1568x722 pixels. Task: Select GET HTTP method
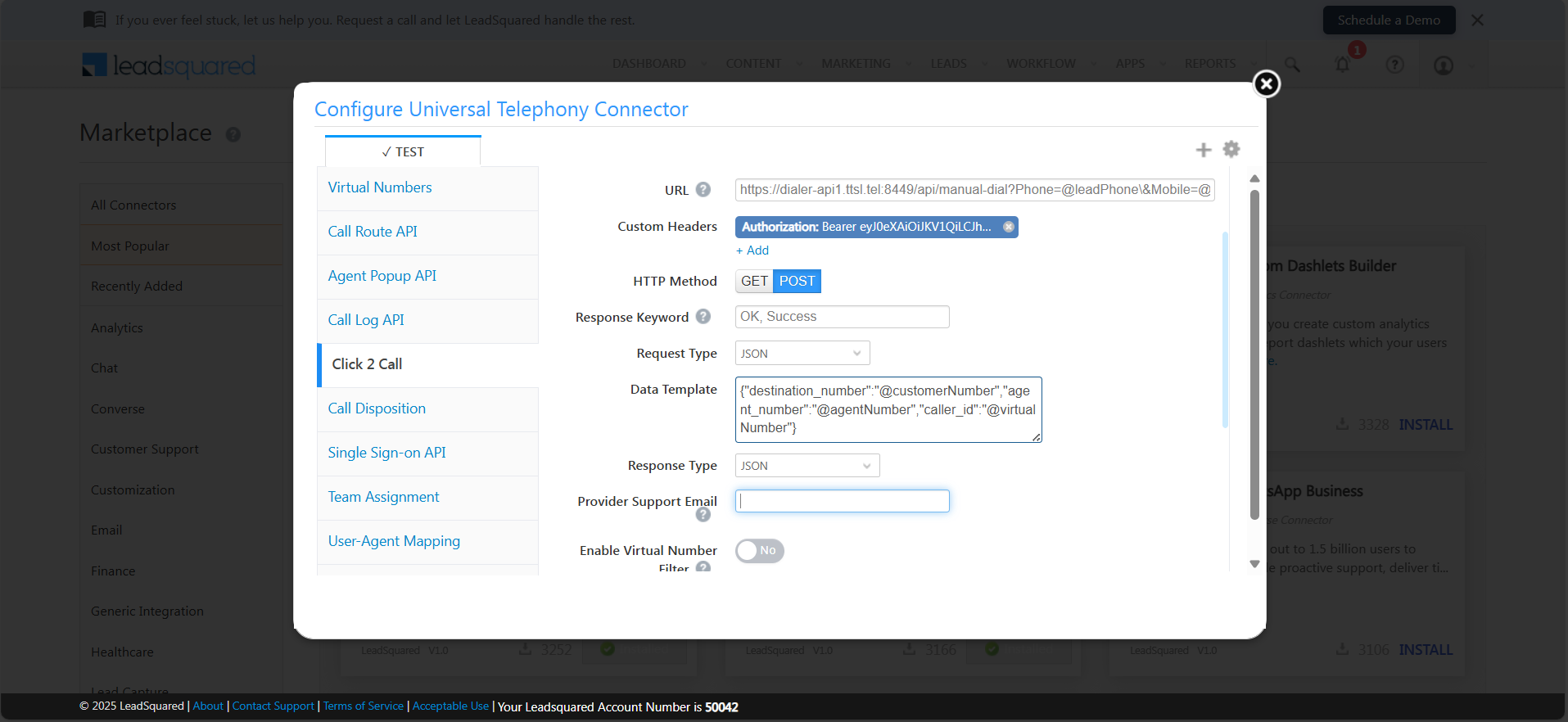pyautogui.click(x=754, y=282)
